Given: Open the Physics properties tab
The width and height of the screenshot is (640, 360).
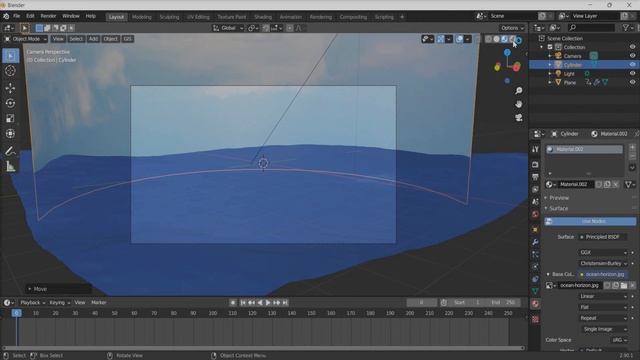Looking at the screenshot, I should coord(535,267).
